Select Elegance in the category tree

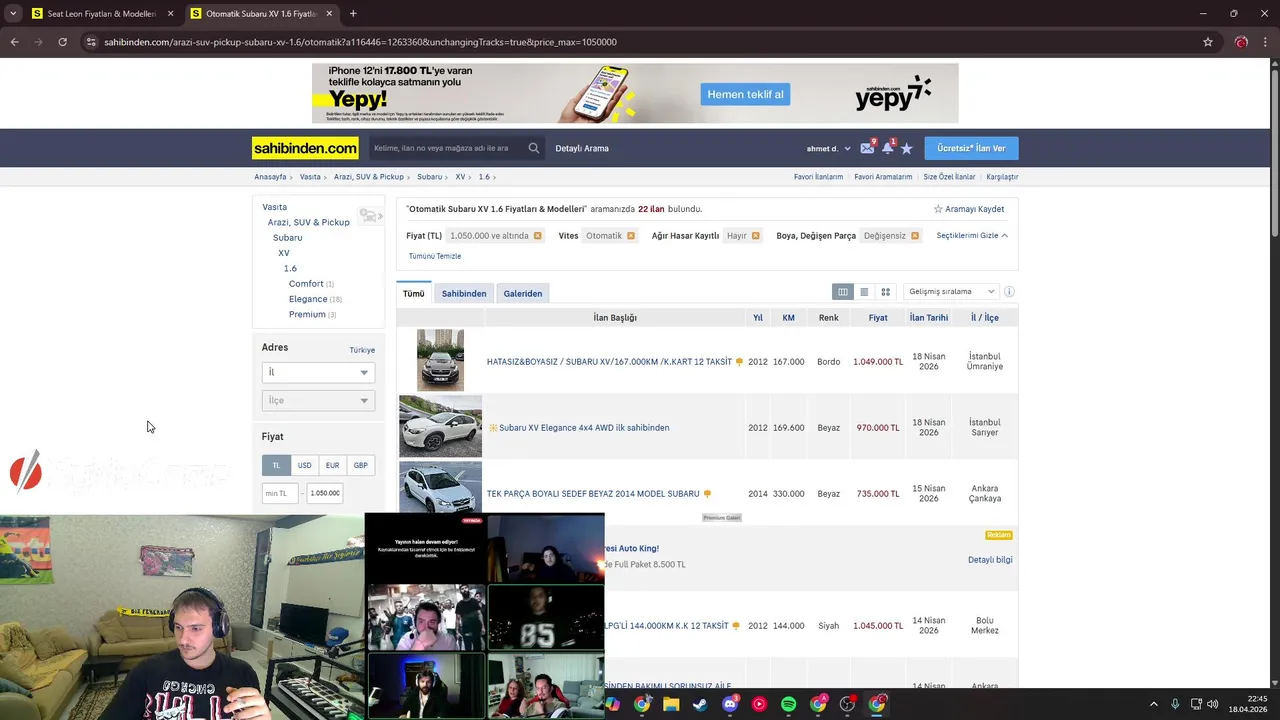[308, 299]
